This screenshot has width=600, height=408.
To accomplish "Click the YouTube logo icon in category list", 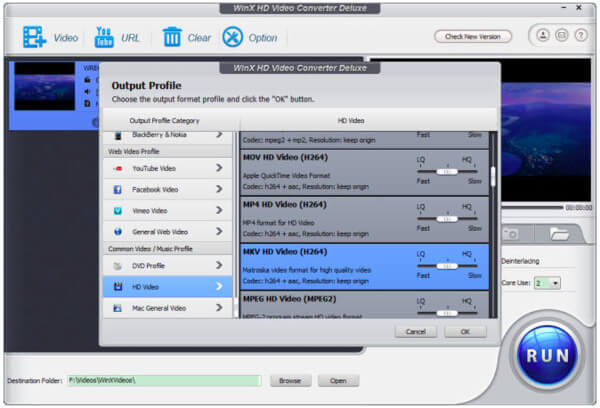I will 118,168.
